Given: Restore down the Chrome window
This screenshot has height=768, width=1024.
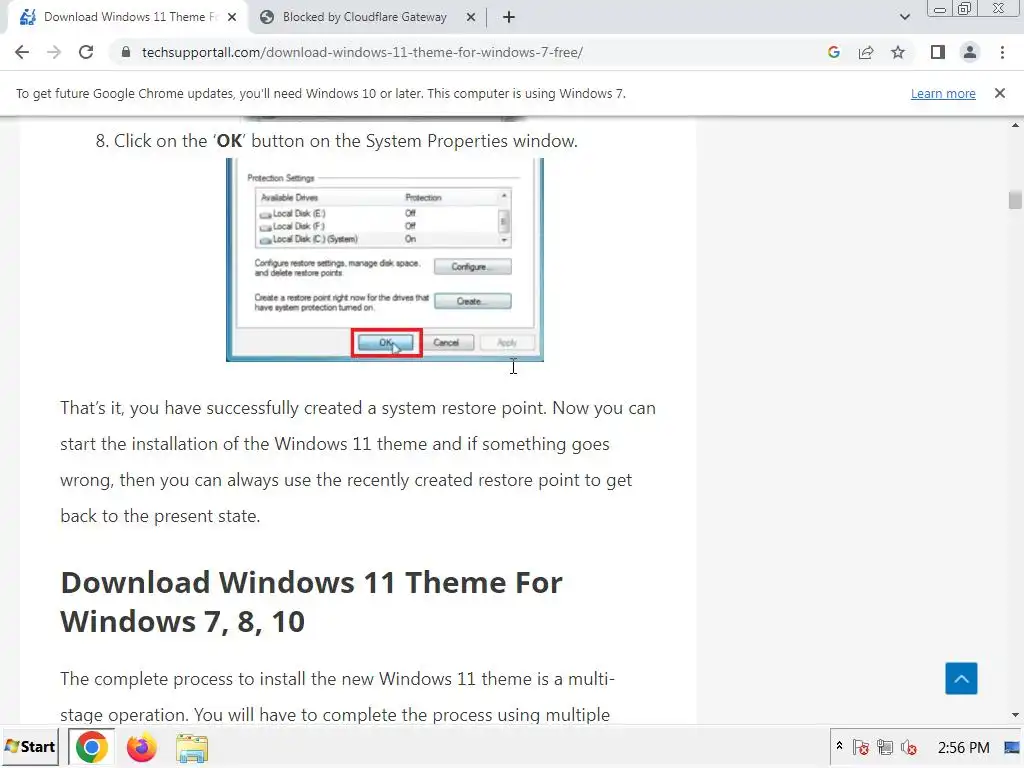Looking at the screenshot, I should click(x=965, y=9).
